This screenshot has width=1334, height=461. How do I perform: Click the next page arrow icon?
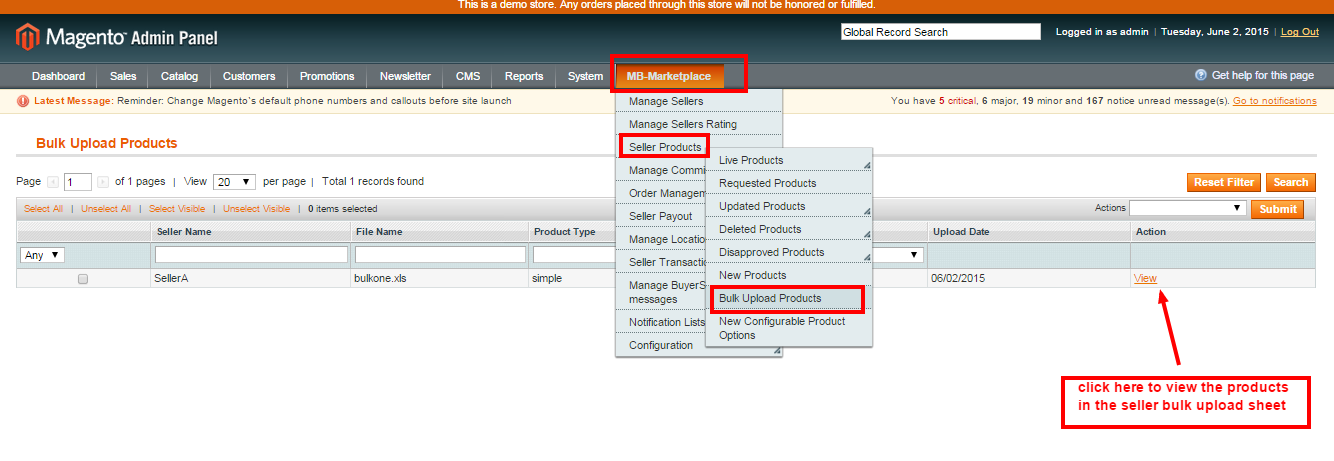[x=103, y=182]
